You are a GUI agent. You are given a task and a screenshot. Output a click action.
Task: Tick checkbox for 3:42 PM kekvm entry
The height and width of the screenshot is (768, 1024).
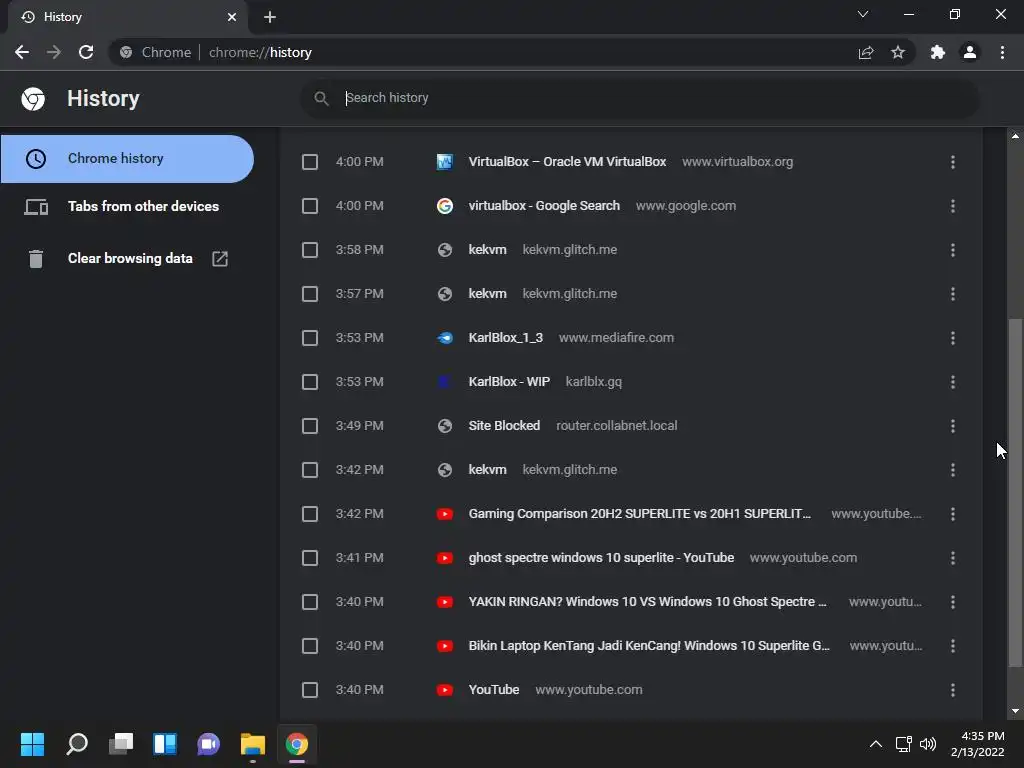(310, 470)
